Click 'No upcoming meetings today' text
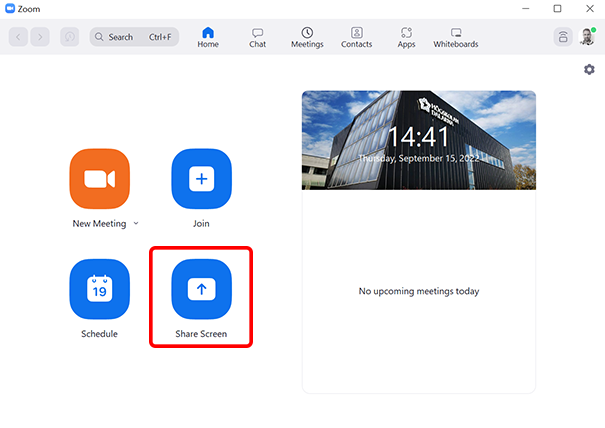This screenshot has width=605, height=428. point(419,291)
